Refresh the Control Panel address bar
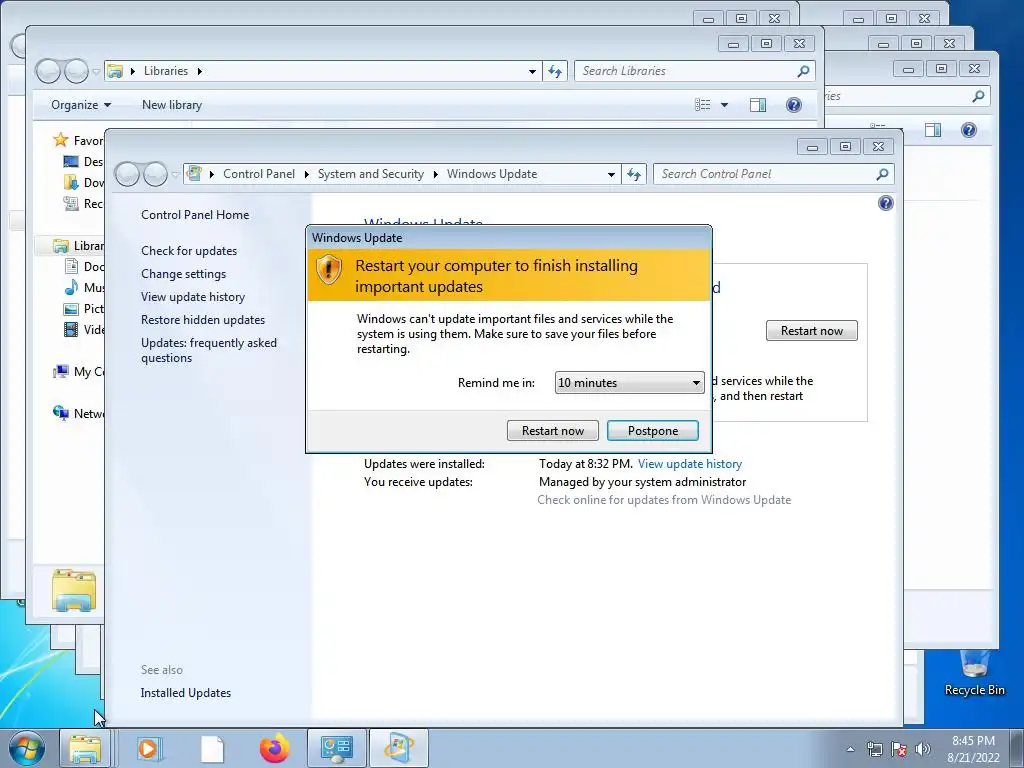 coord(633,174)
